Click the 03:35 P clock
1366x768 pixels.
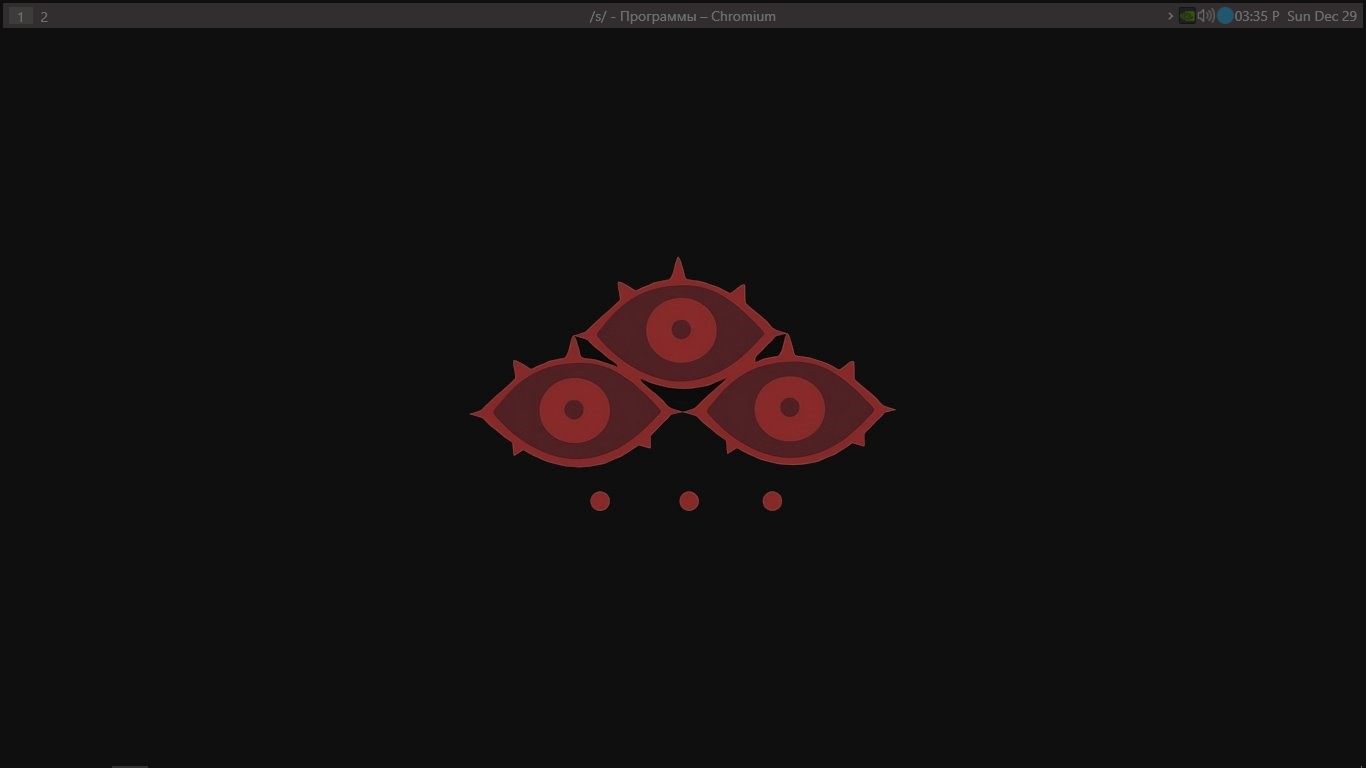[x=1257, y=16]
